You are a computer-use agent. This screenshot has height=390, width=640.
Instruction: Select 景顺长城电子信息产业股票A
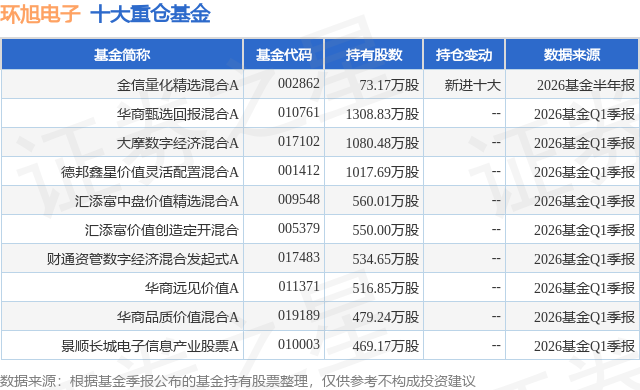coord(150,346)
